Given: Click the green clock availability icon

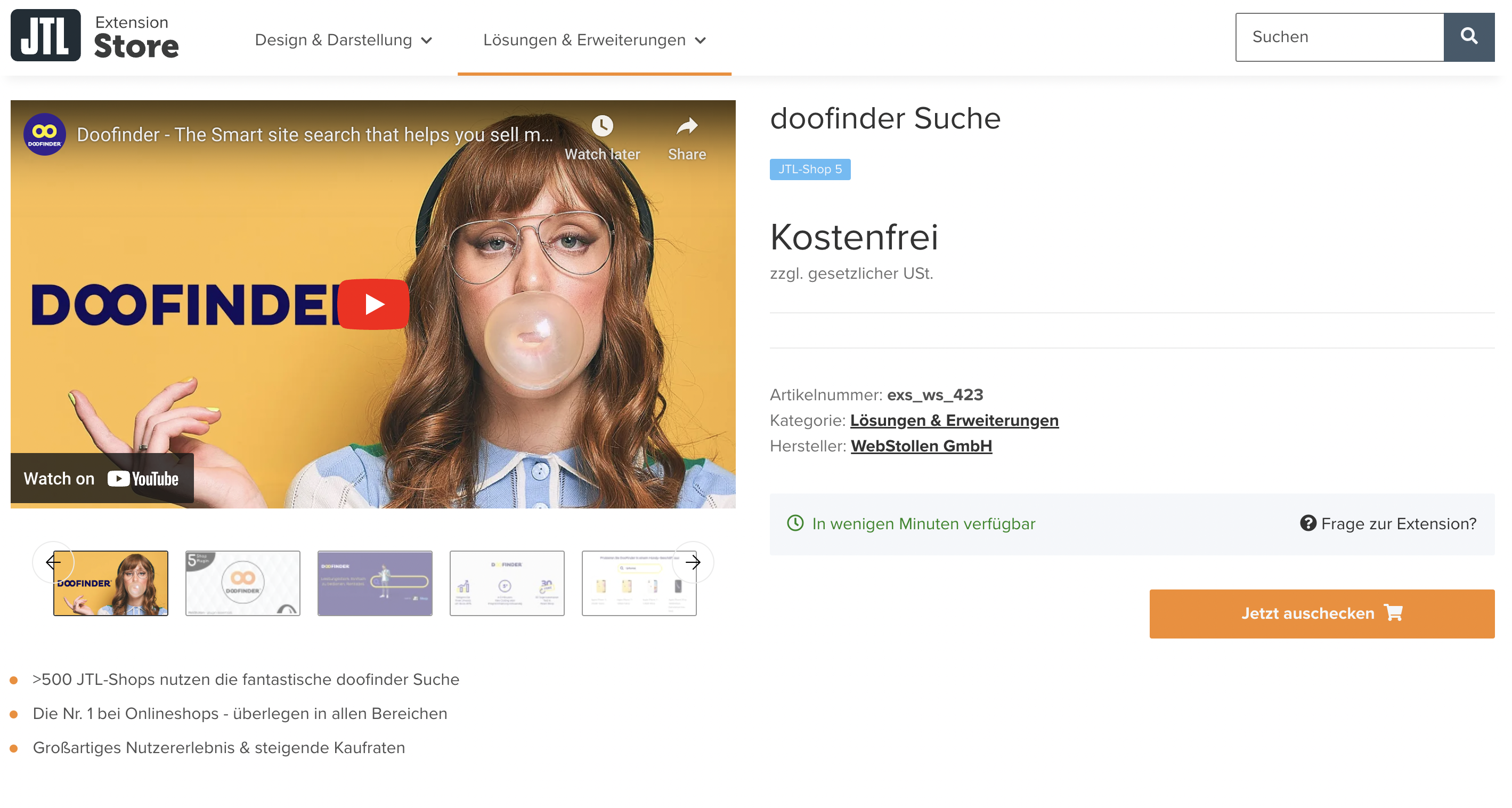Looking at the screenshot, I should [x=795, y=523].
